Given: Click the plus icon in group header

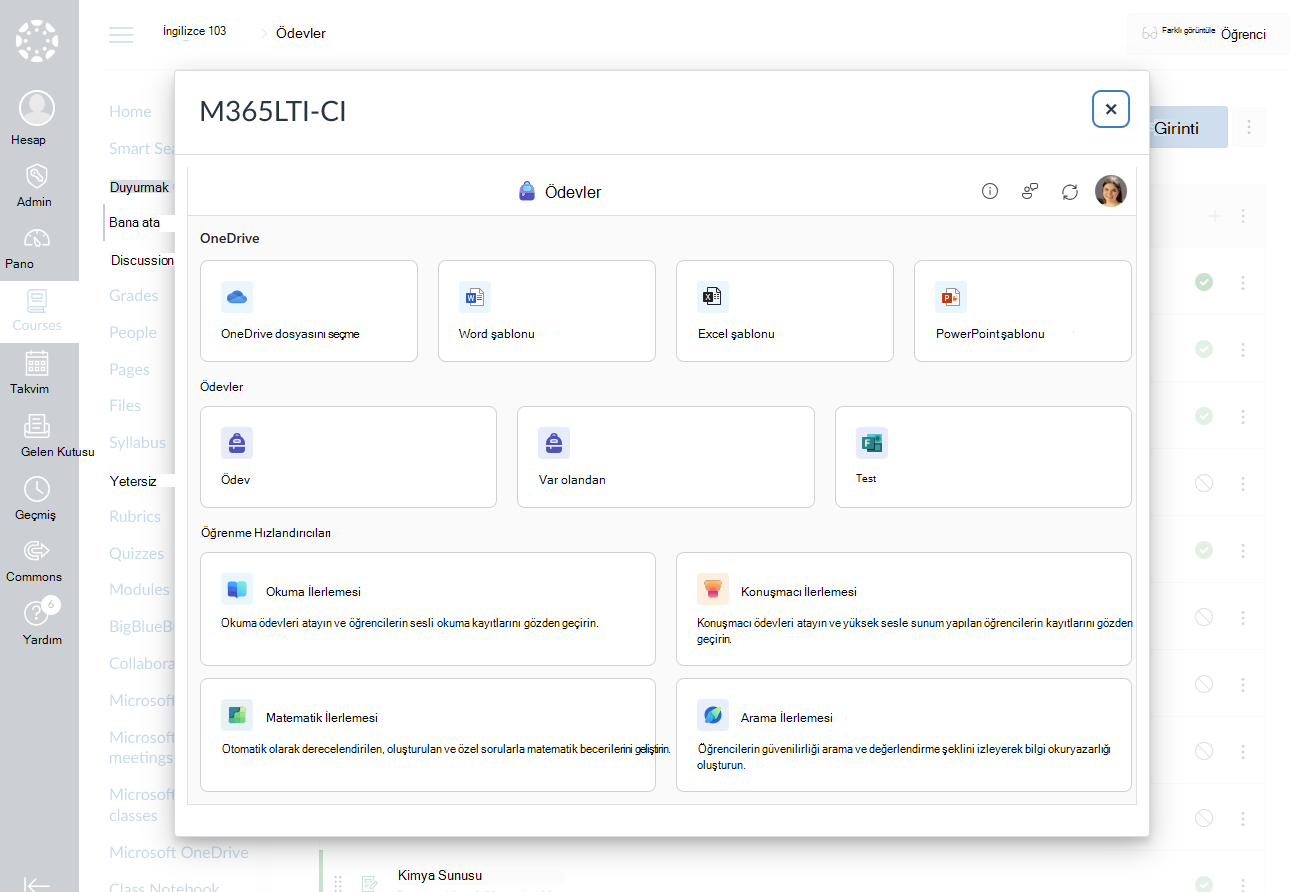Looking at the screenshot, I should 1215,216.
